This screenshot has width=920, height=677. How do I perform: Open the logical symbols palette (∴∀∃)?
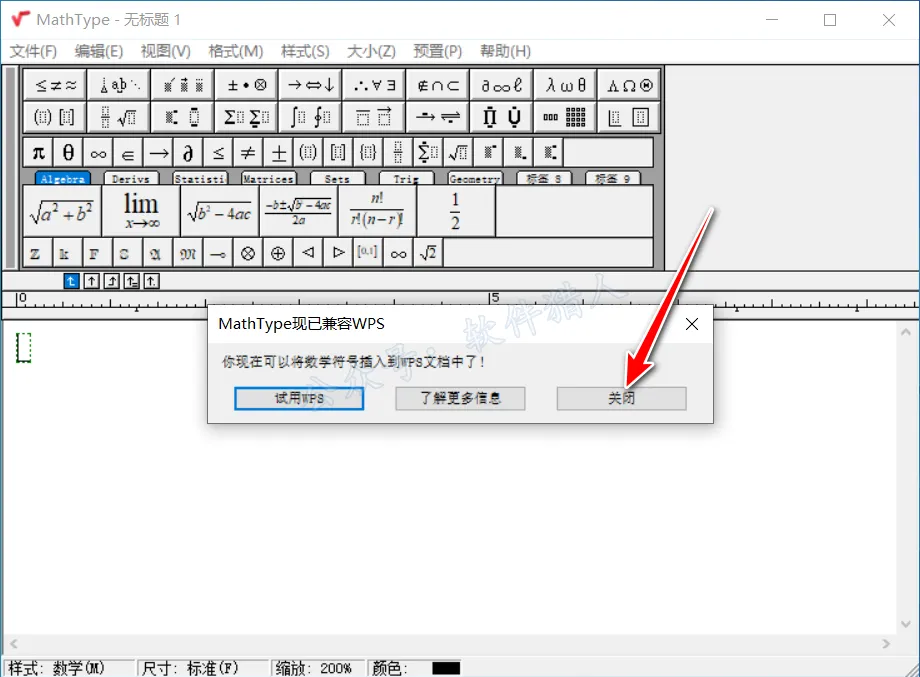[374, 86]
